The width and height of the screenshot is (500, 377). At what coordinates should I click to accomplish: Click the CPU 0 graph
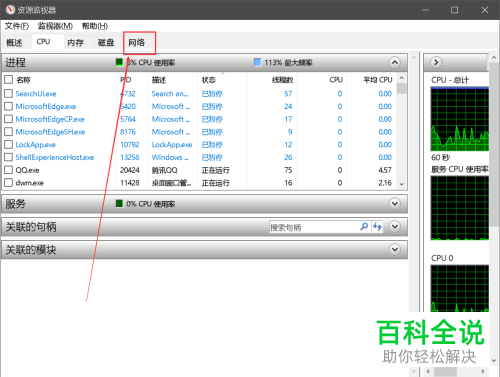460,289
